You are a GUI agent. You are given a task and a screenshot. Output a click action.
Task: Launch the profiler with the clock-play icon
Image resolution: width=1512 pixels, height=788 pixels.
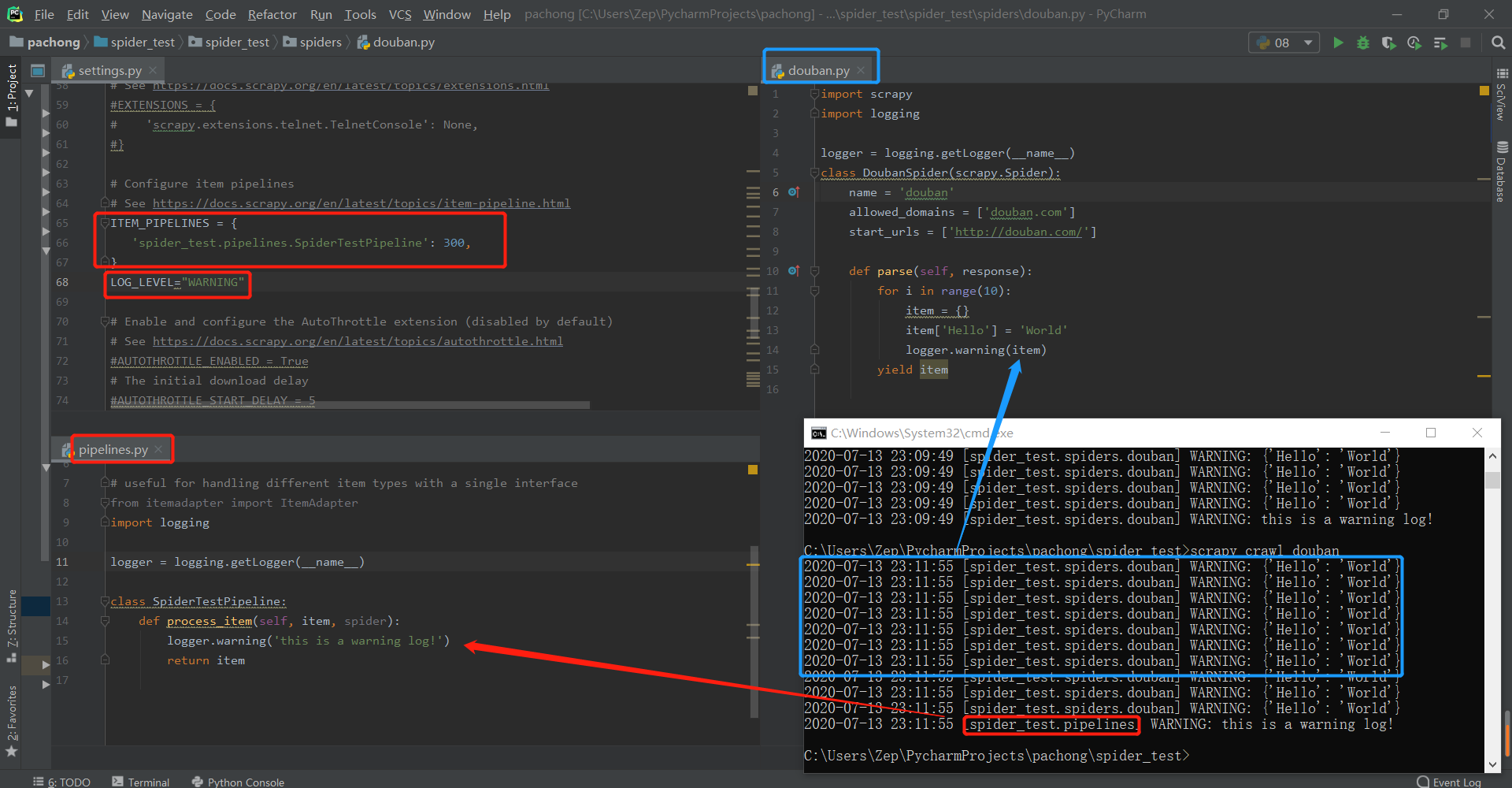[x=1414, y=43]
